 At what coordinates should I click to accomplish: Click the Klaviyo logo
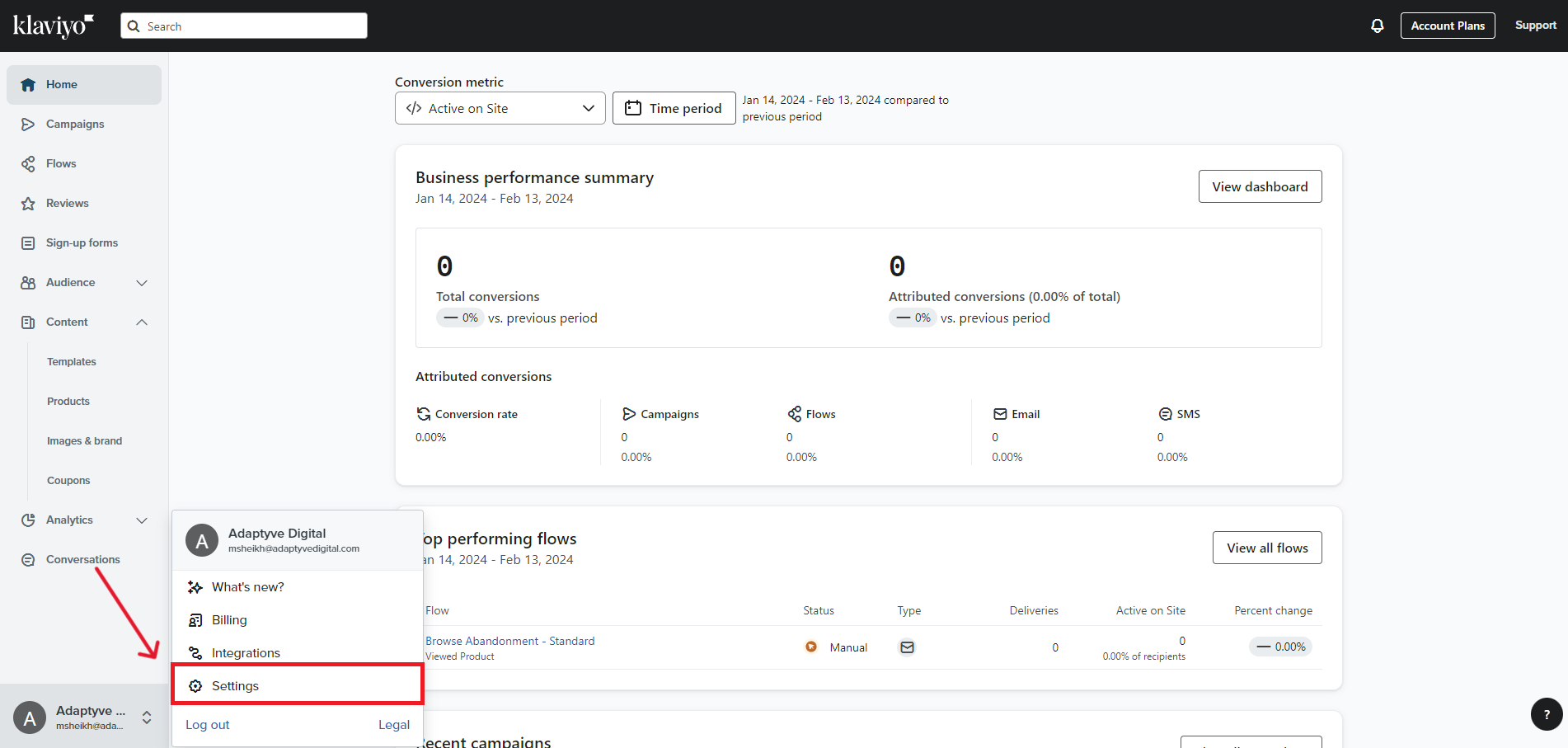[54, 26]
